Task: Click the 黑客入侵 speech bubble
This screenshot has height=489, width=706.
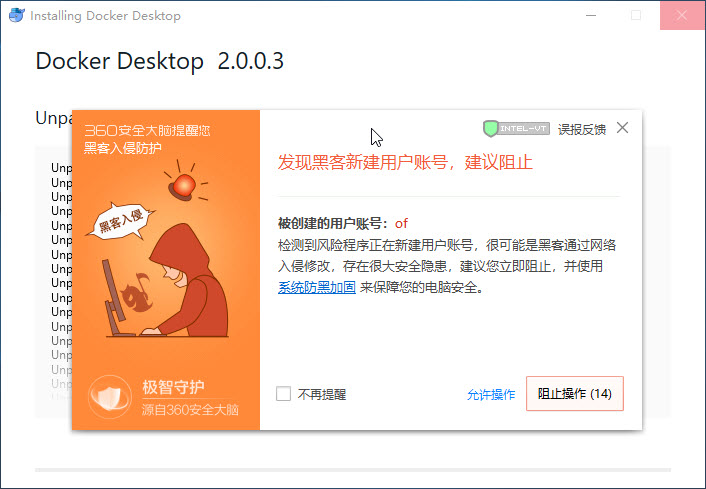Action: coord(121,221)
